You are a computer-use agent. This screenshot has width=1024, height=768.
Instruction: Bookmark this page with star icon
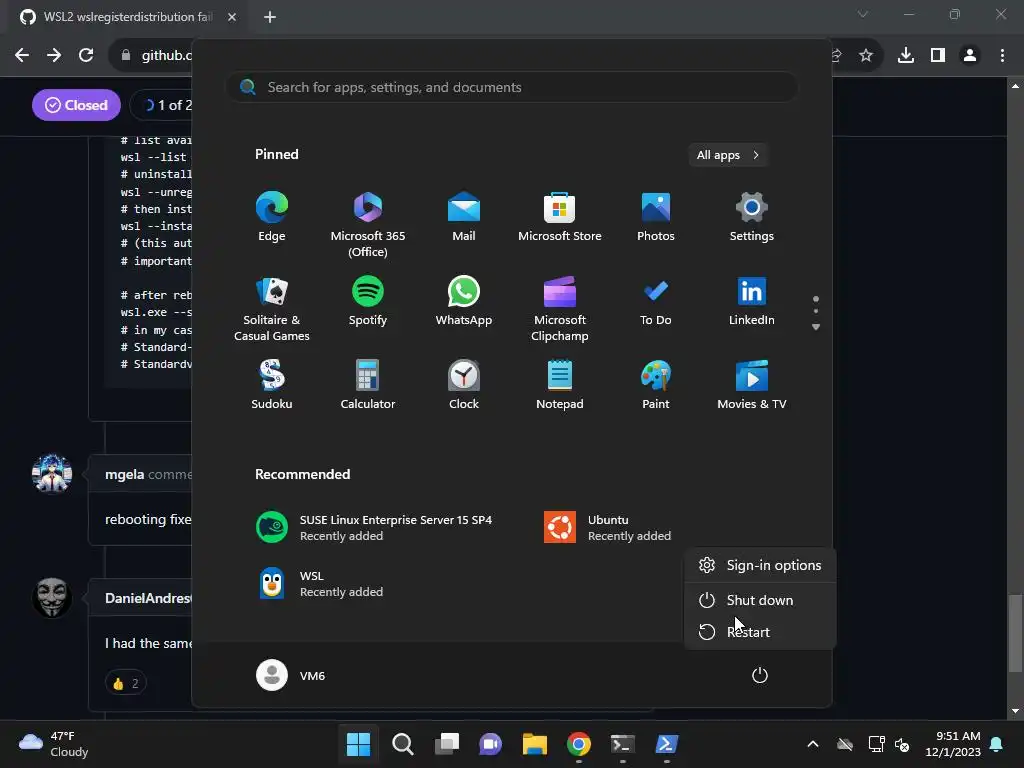coord(866,56)
